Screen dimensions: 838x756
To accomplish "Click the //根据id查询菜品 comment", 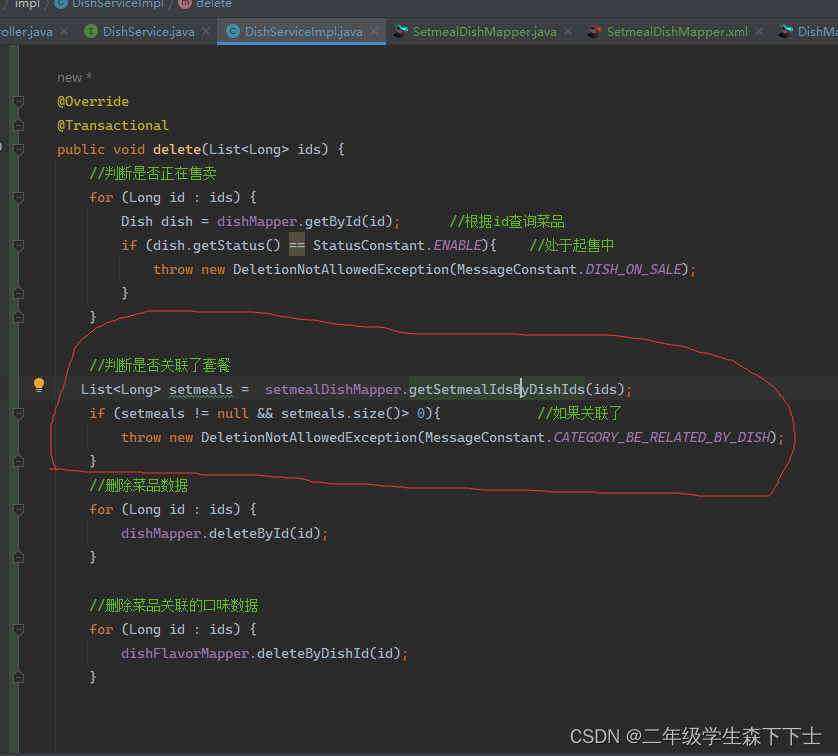I will [507, 221].
